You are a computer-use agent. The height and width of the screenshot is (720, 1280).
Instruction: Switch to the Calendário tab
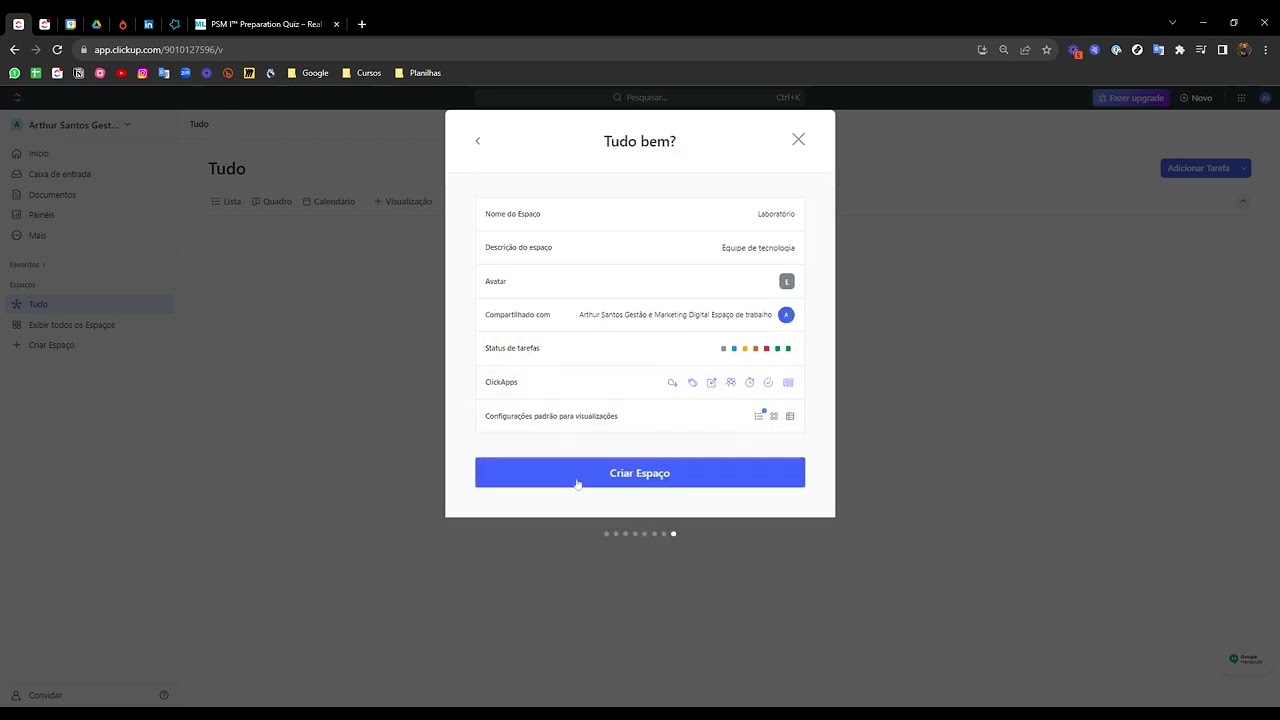(x=329, y=202)
